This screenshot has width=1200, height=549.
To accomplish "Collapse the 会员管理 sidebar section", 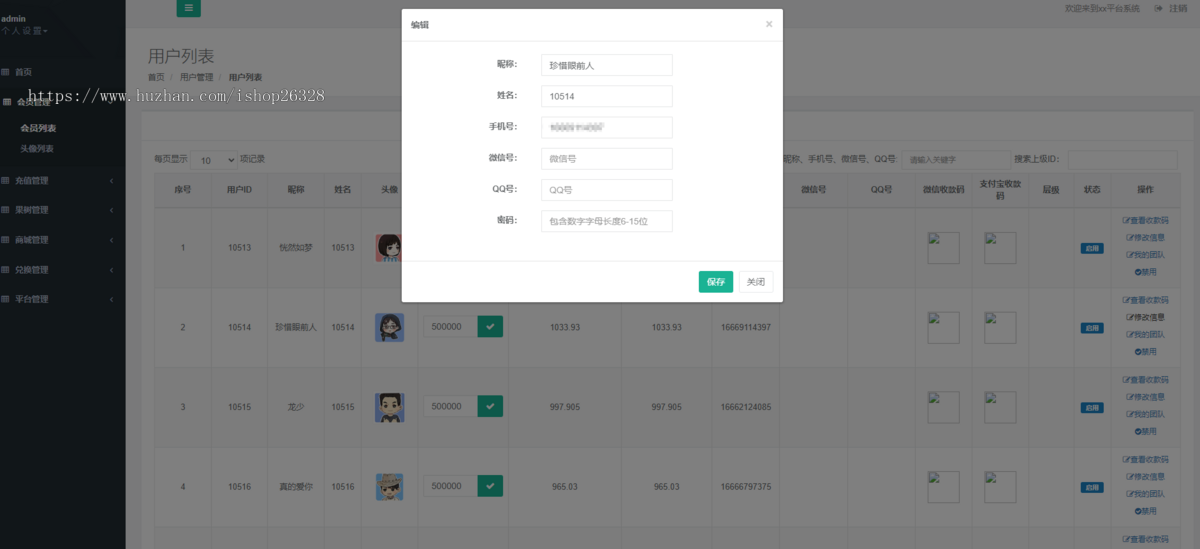I will [34, 102].
